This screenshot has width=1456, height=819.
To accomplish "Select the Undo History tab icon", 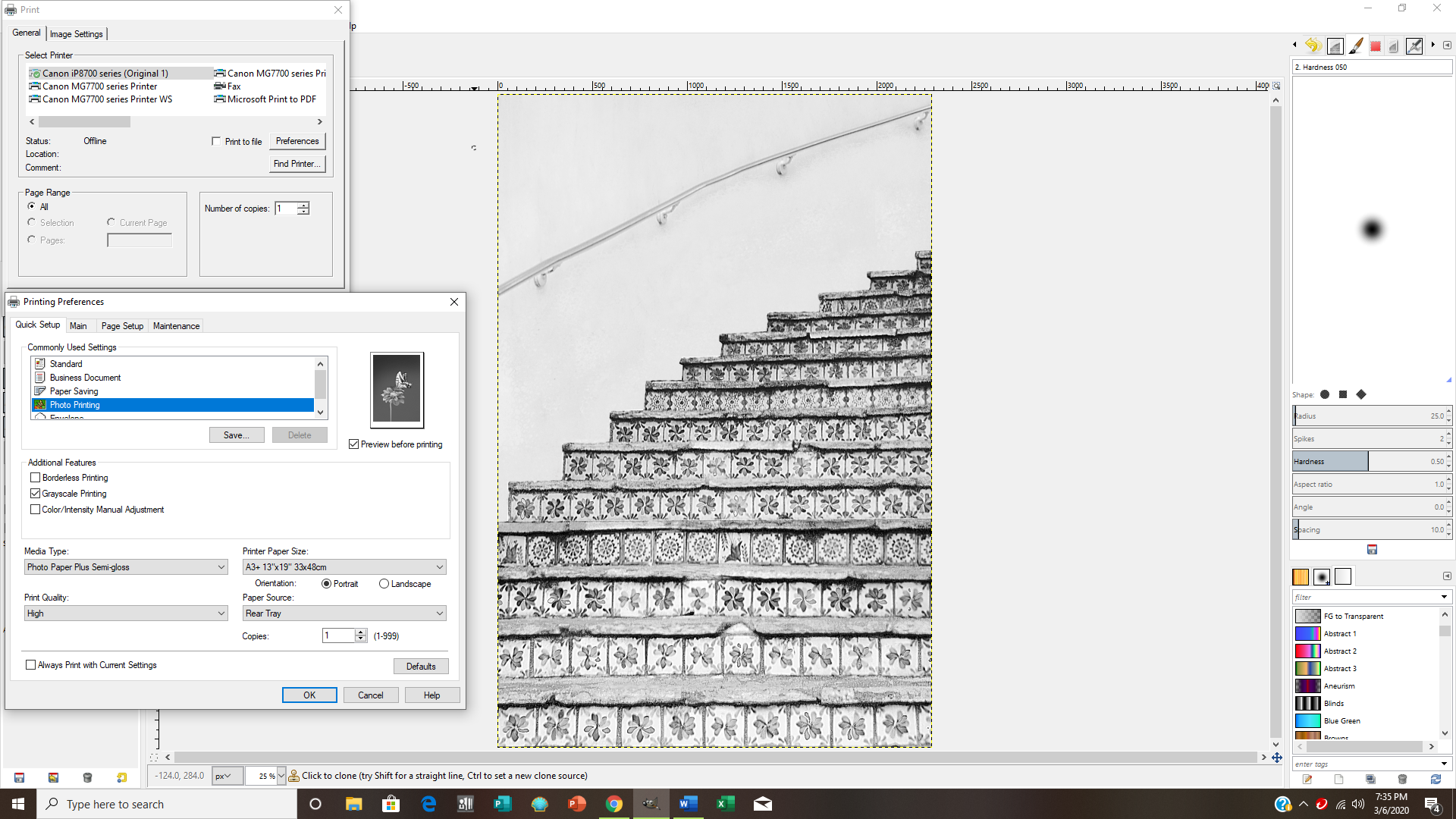I will (1313, 45).
